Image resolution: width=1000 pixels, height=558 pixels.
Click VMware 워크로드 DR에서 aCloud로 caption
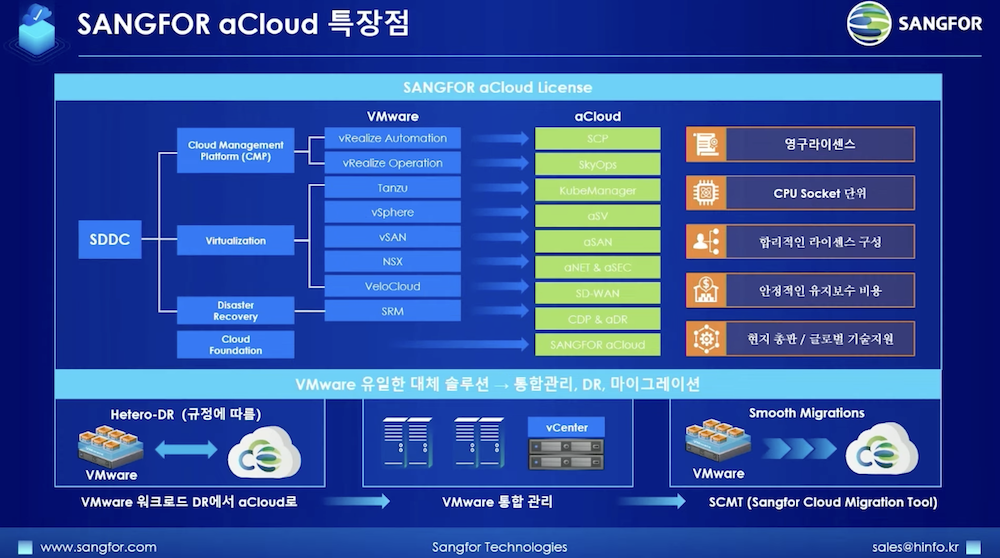coord(189,502)
